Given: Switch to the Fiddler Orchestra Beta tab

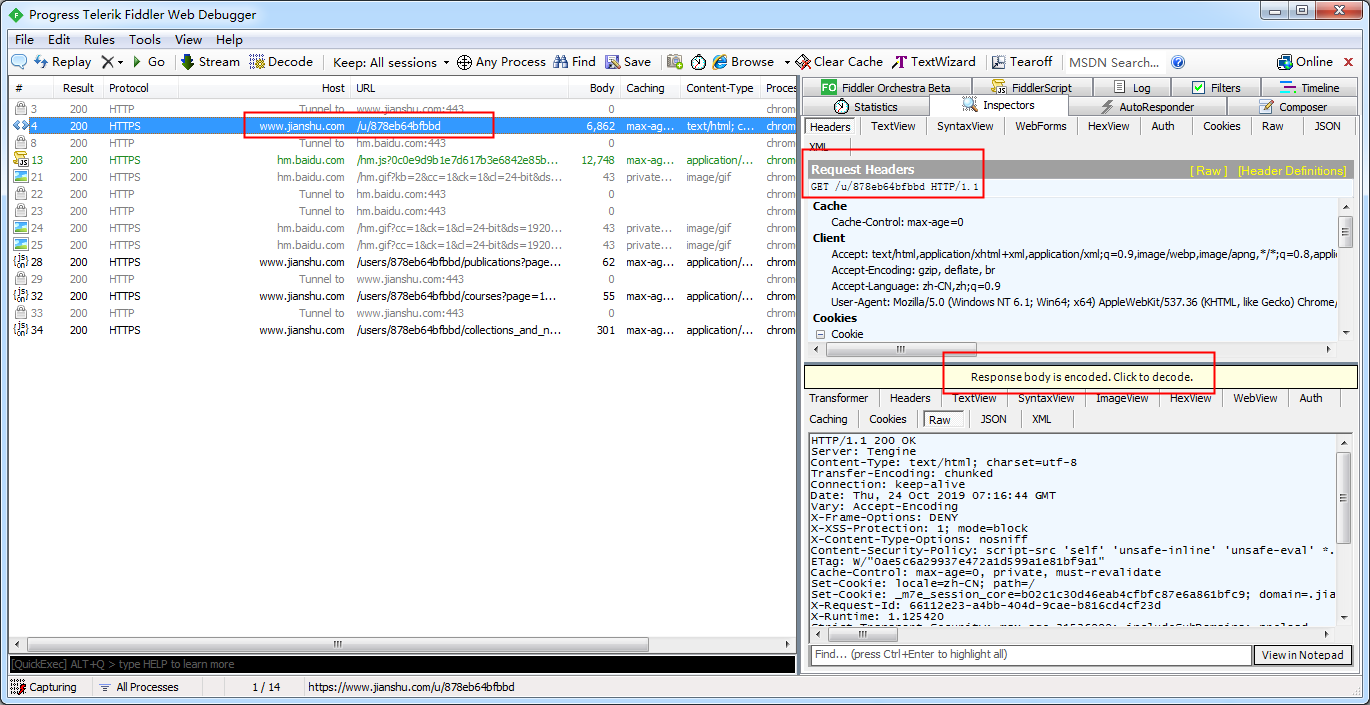Looking at the screenshot, I should click(x=885, y=87).
